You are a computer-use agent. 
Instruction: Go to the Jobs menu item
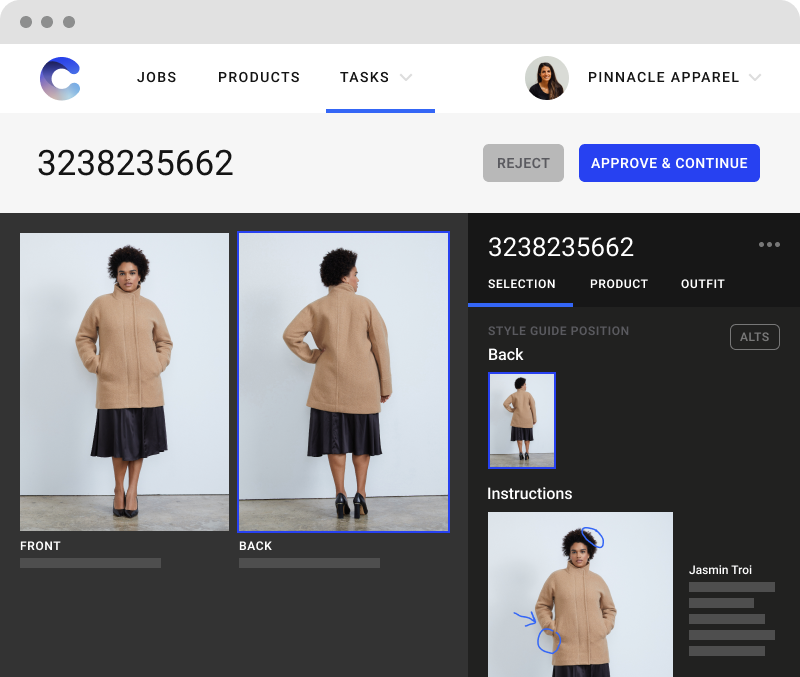[x=157, y=78]
